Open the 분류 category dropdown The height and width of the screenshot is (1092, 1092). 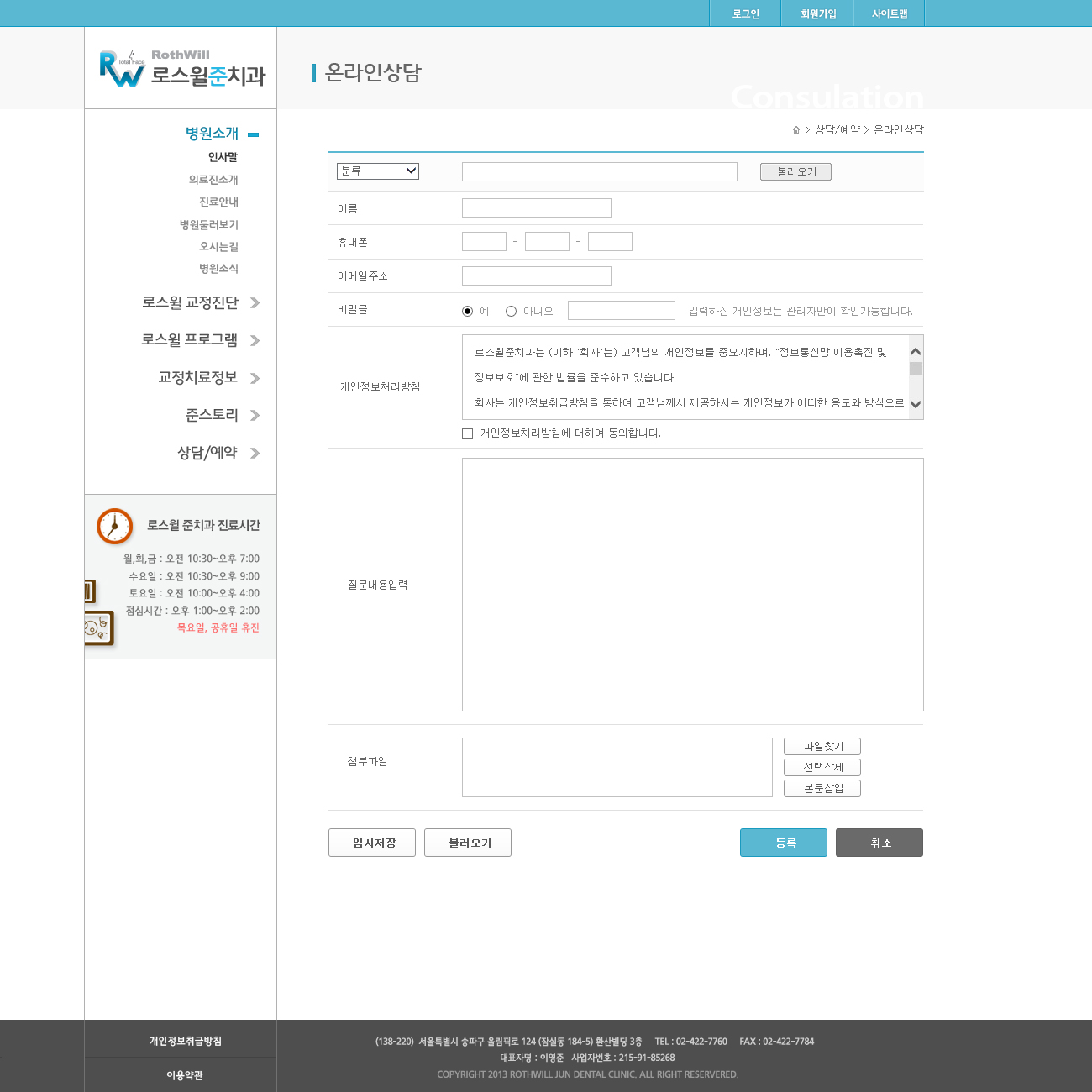click(x=378, y=171)
